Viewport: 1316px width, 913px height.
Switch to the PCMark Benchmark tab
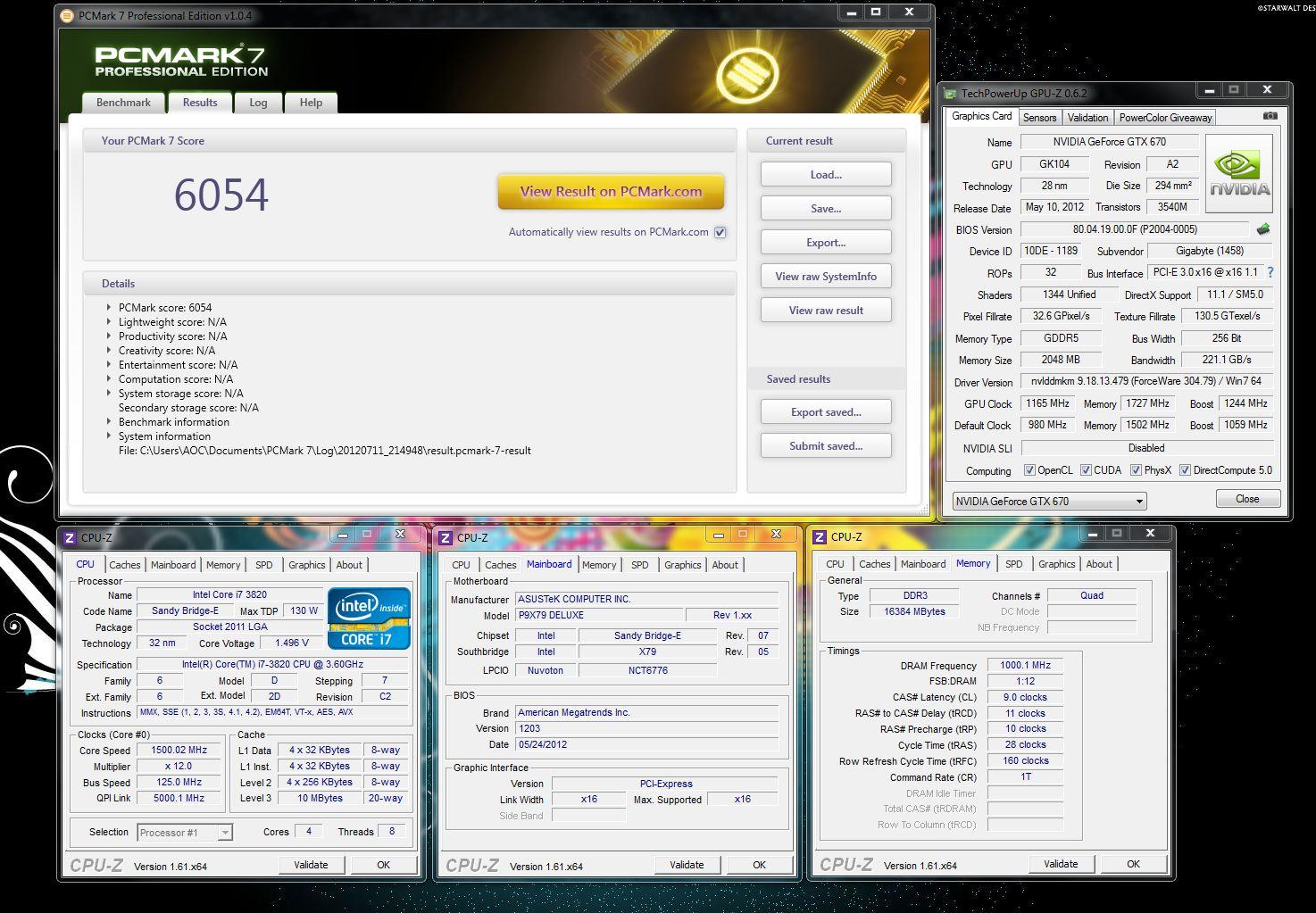[x=123, y=103]
